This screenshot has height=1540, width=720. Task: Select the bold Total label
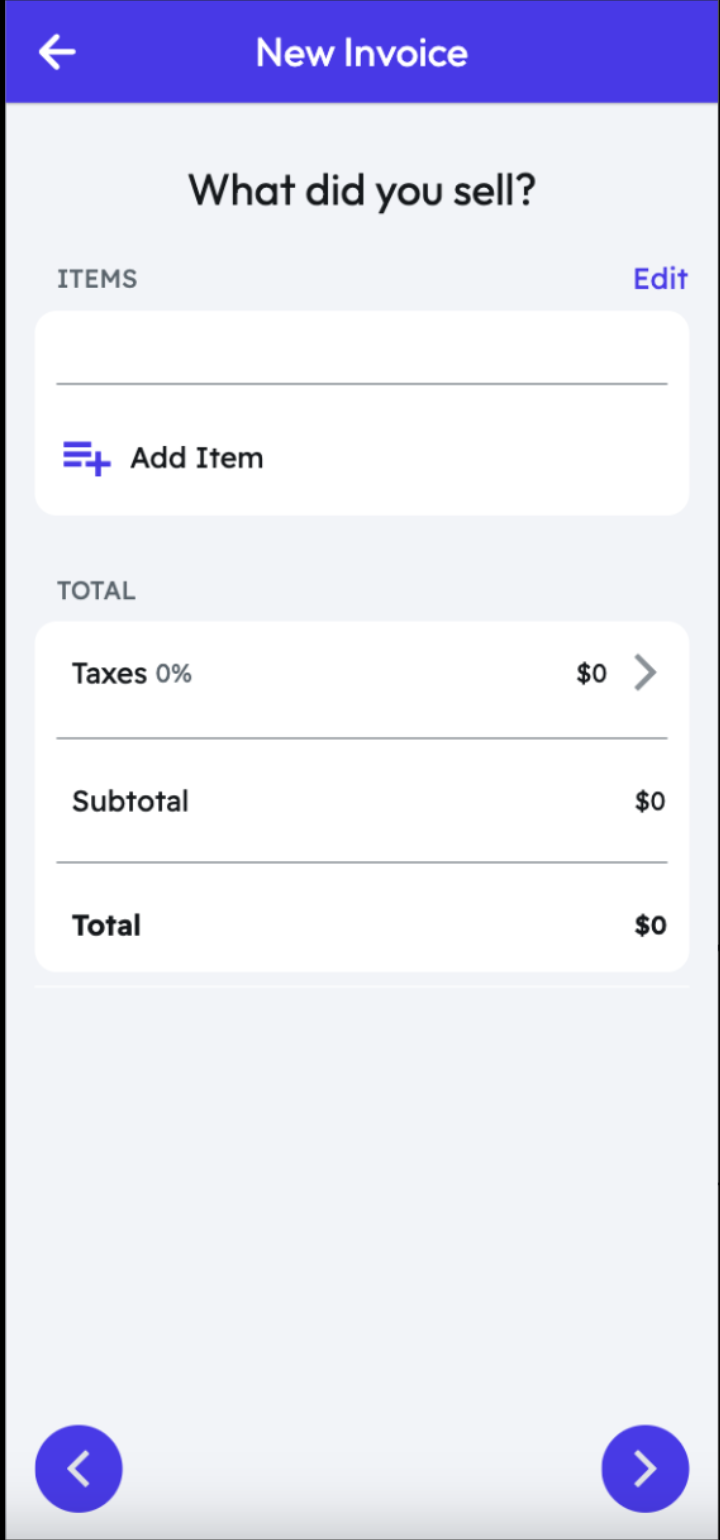point(106,925)
